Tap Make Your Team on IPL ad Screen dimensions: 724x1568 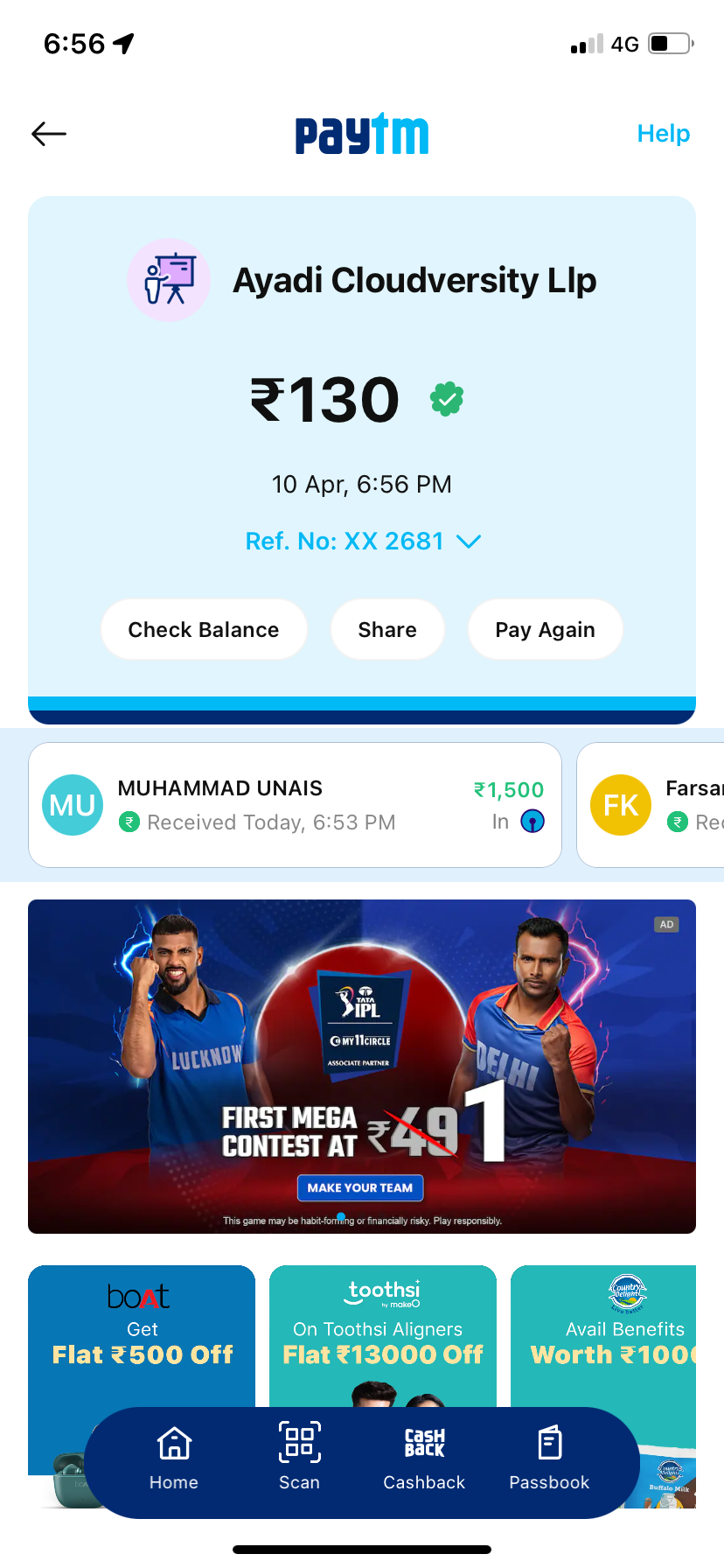360,1187
